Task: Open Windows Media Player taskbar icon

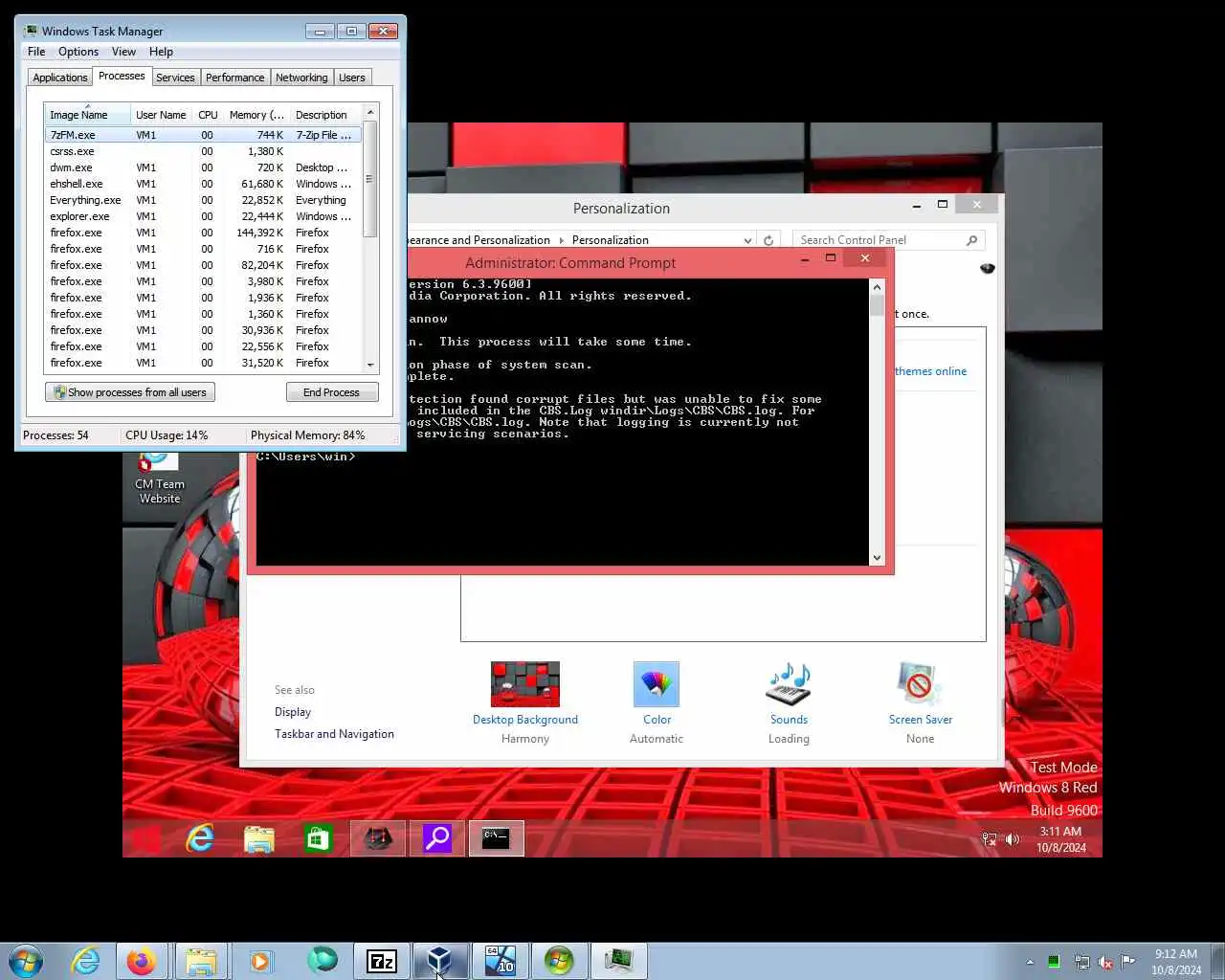Action: (260, 960)
